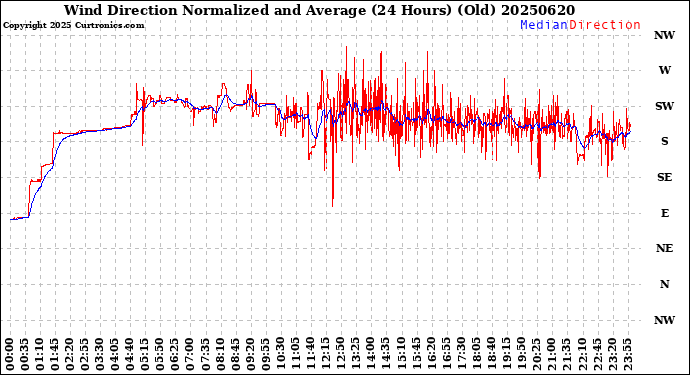Click the 00:35 time axis label
This screenshot has height=375, width=690.
point(25,355)
